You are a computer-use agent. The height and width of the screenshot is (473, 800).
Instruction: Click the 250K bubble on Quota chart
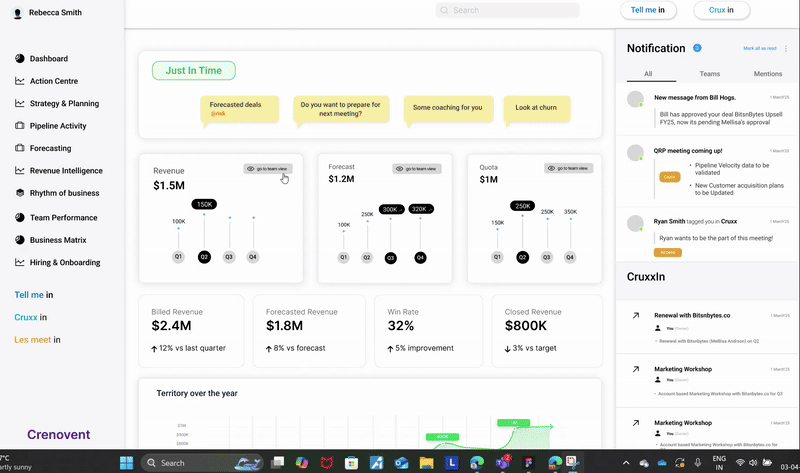point(522,206)
